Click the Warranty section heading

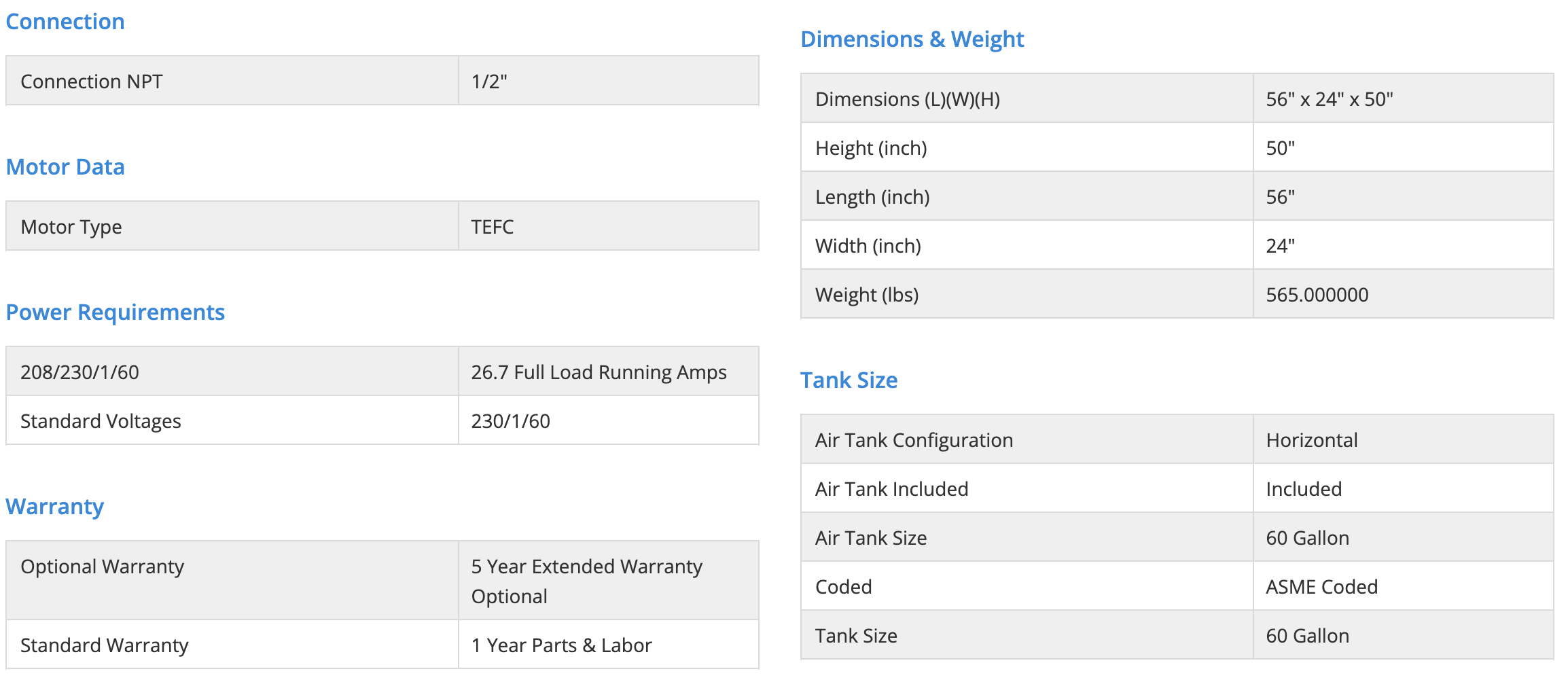55,507
